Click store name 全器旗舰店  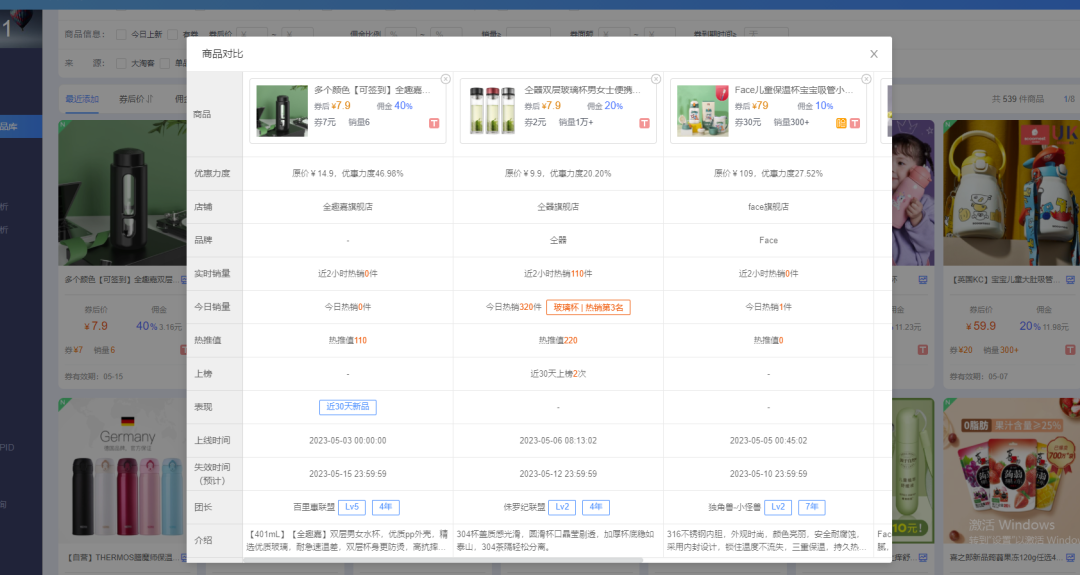point(558,207)
